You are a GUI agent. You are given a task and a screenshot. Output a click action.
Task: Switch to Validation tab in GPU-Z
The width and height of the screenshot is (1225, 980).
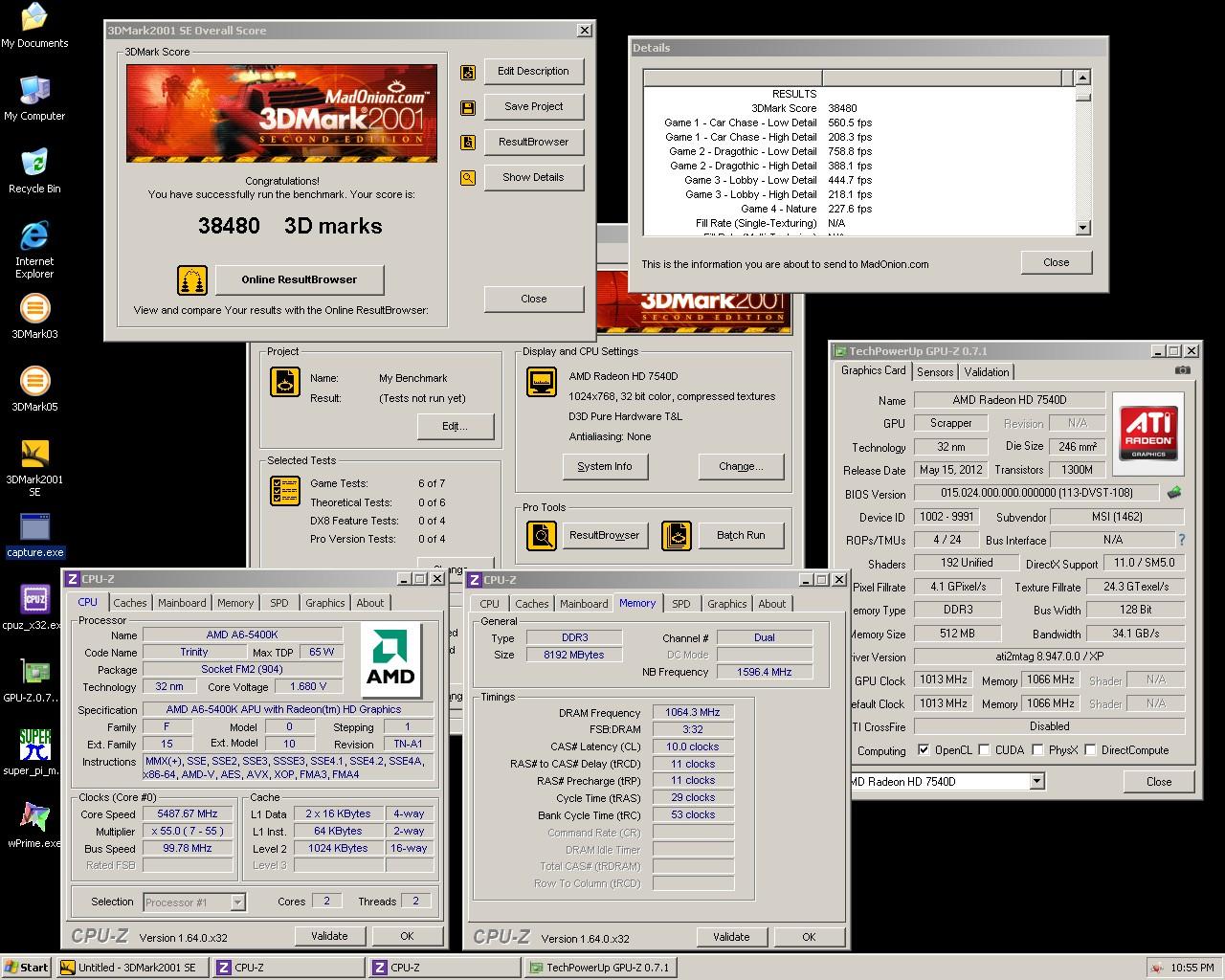(x=987, y=372)
